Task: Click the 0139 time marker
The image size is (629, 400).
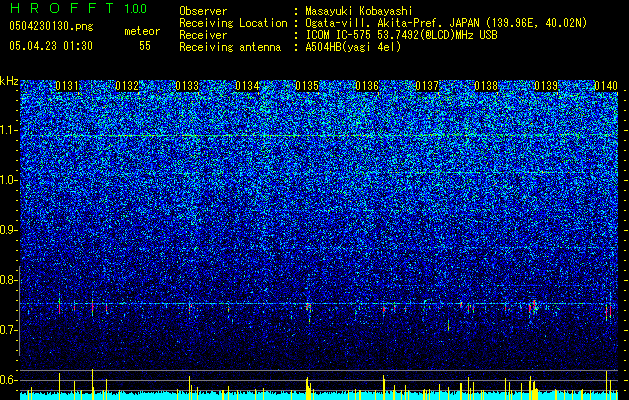Action: (546, 86)
